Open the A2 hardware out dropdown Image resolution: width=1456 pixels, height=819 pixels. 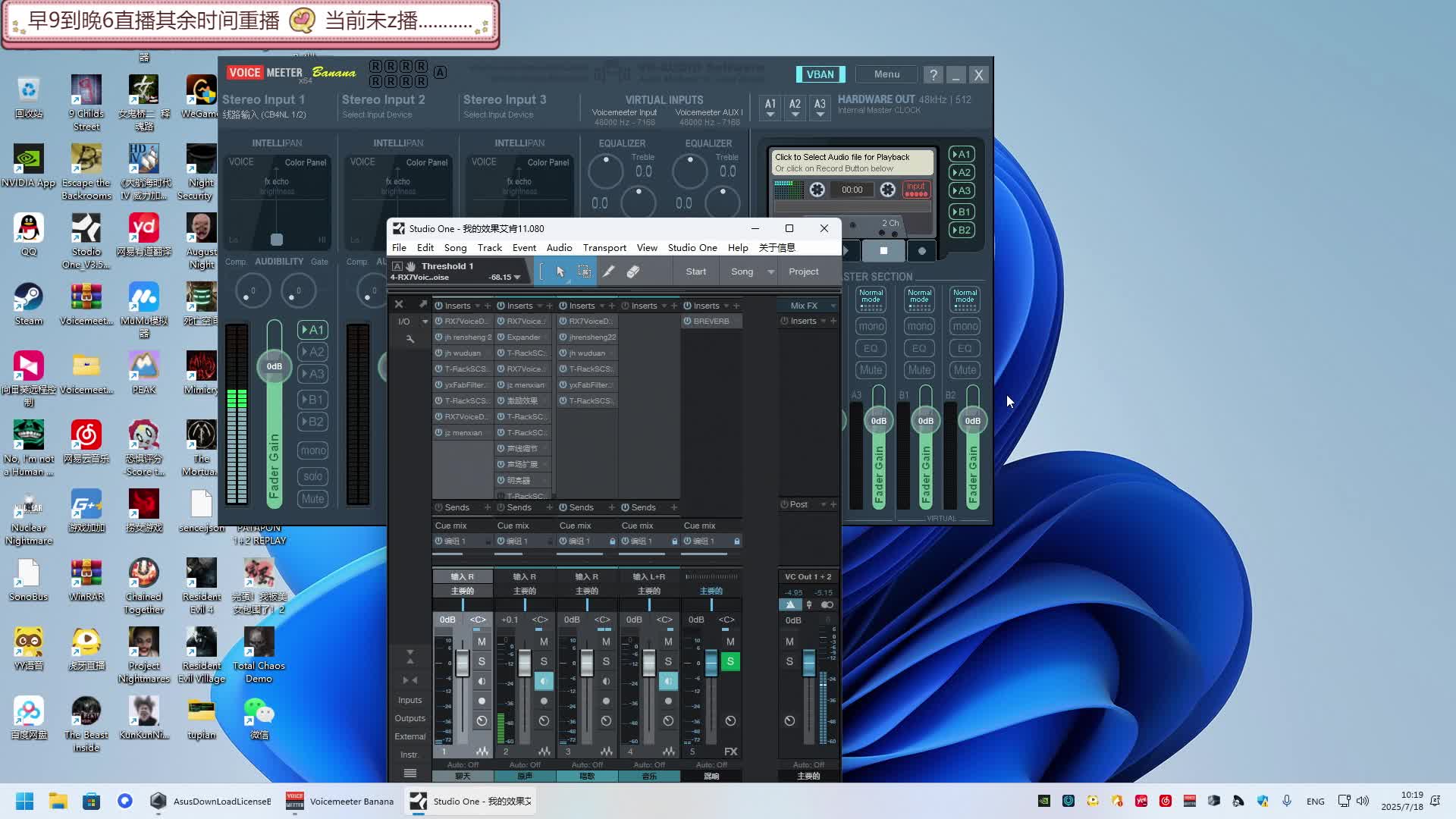(x=795, y=108)
